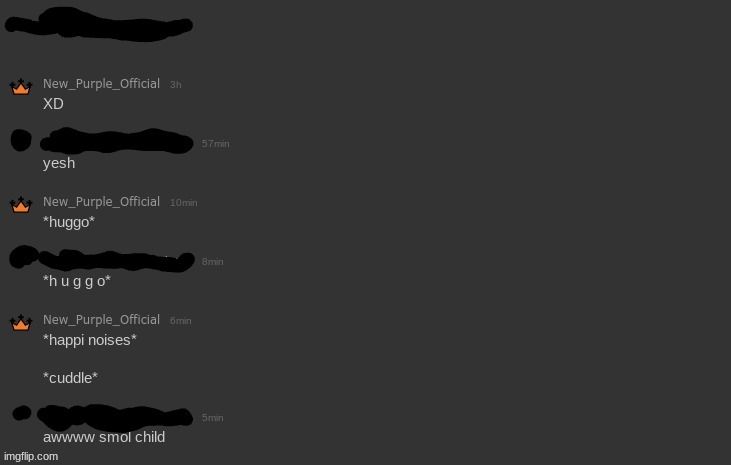Click the 6min timestamp
The height and width of the screenshot is (465, 731).
coord(180,321)
